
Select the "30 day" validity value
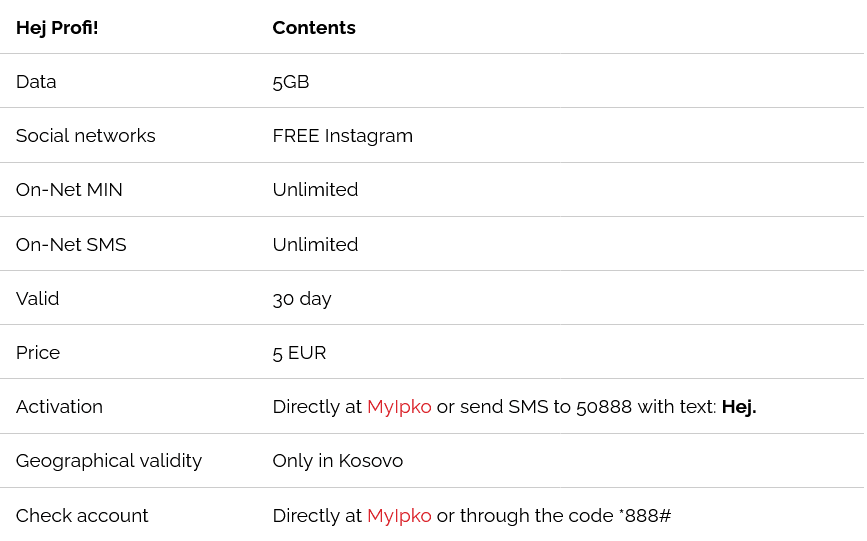302,299
